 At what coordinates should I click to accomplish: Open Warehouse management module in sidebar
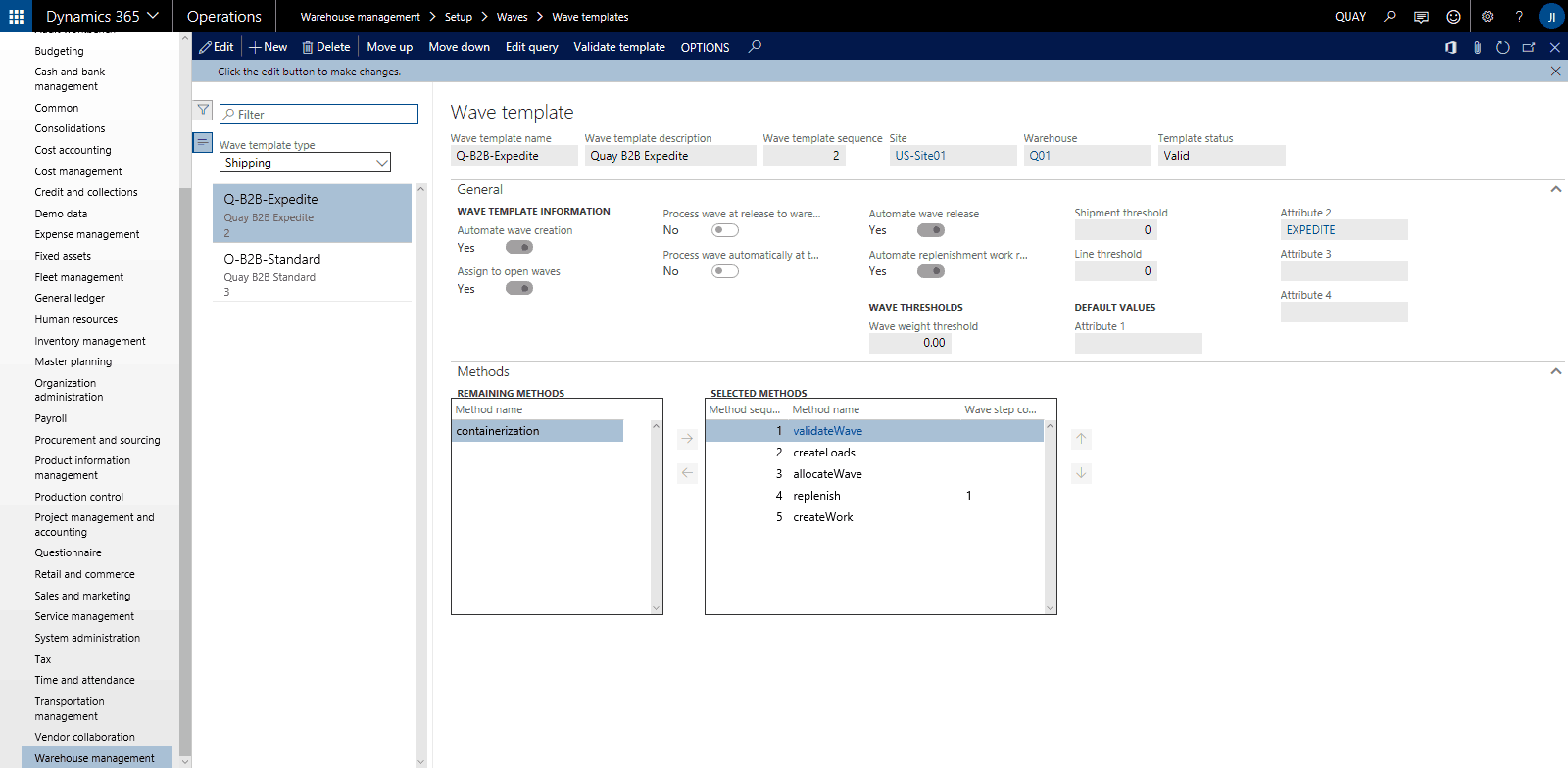click(95, 758)
